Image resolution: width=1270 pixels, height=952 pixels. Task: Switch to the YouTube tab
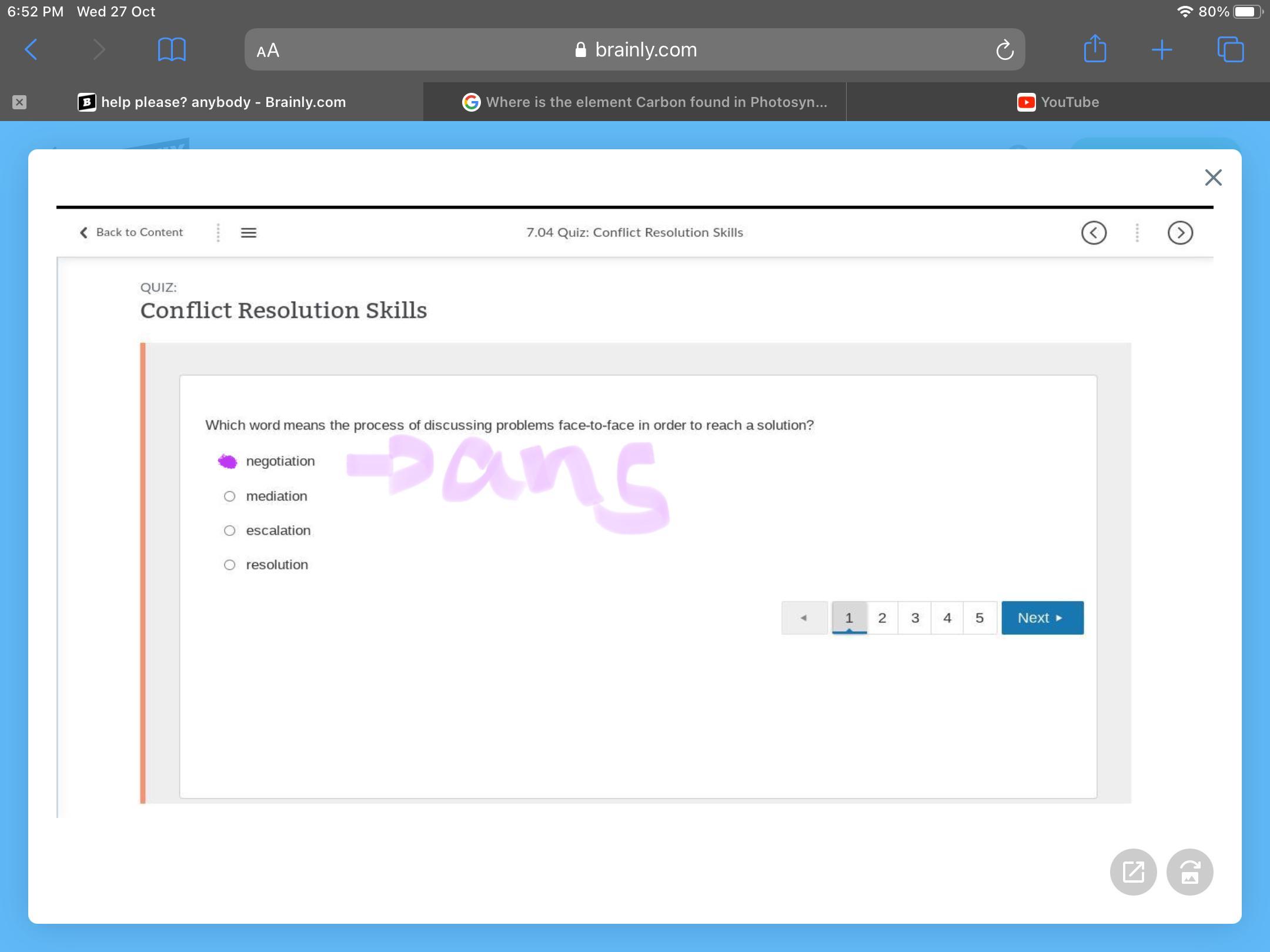[x=1058, y=102]
